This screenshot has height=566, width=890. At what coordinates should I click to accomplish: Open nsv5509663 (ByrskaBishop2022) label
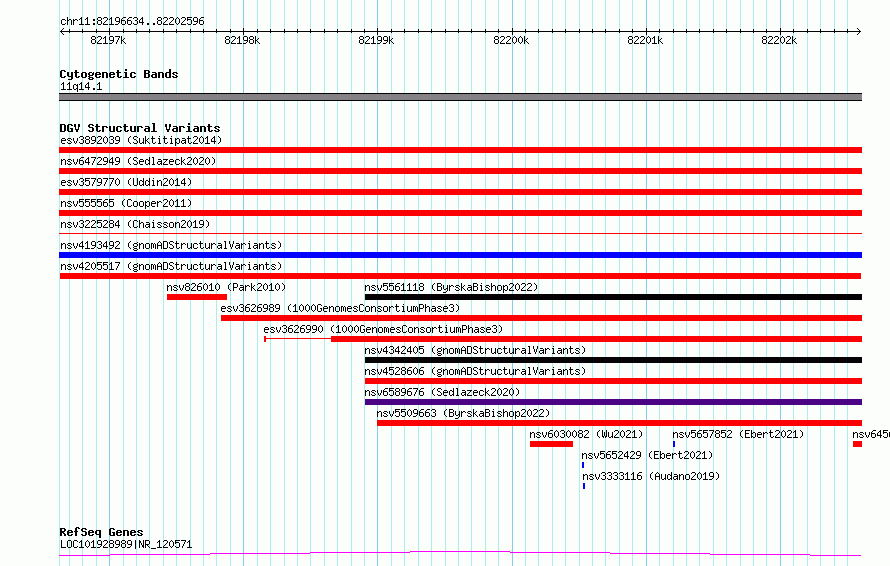(x=463, y=413)
